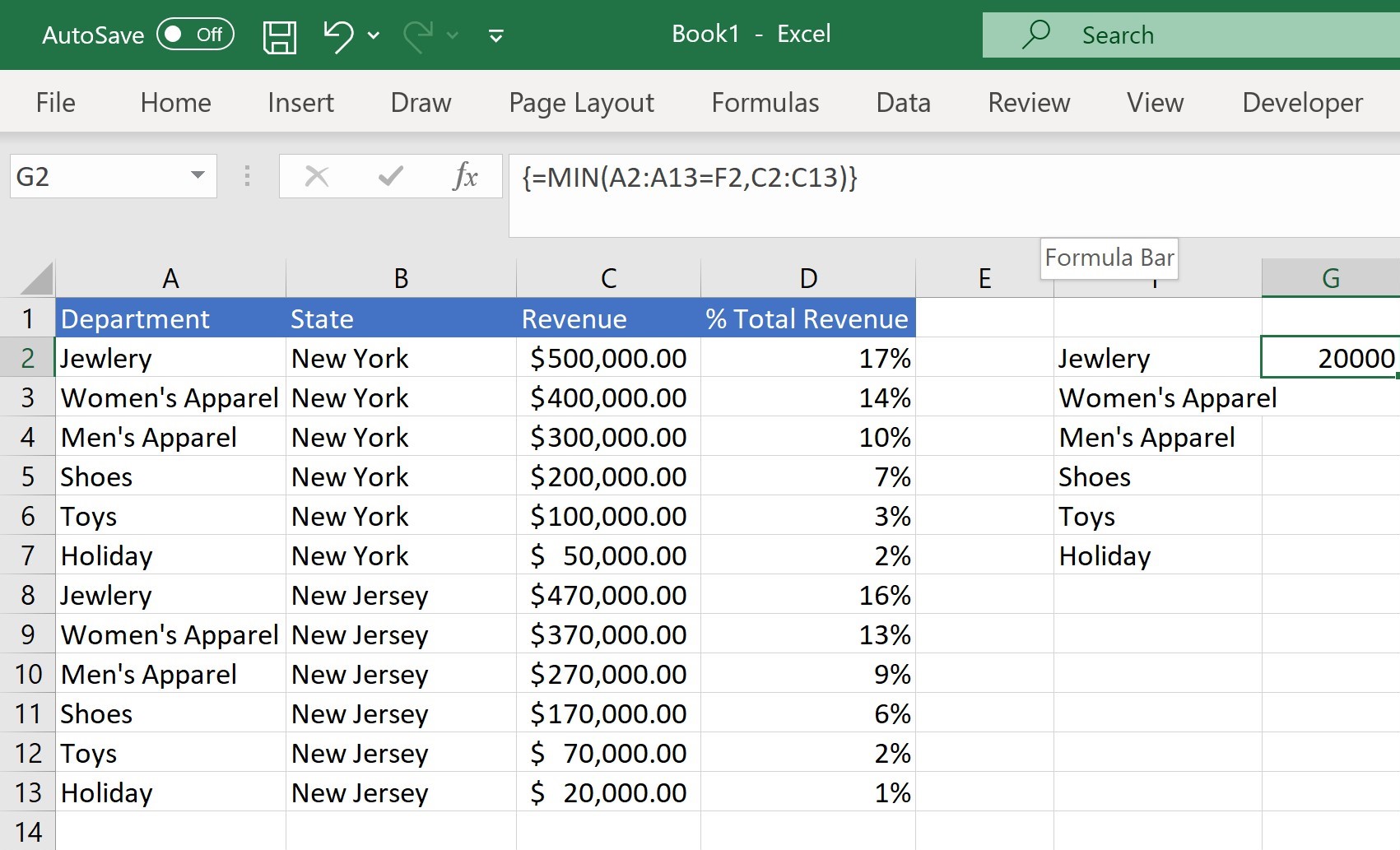Click the Undo arrow icon

[x=338, y=35]
